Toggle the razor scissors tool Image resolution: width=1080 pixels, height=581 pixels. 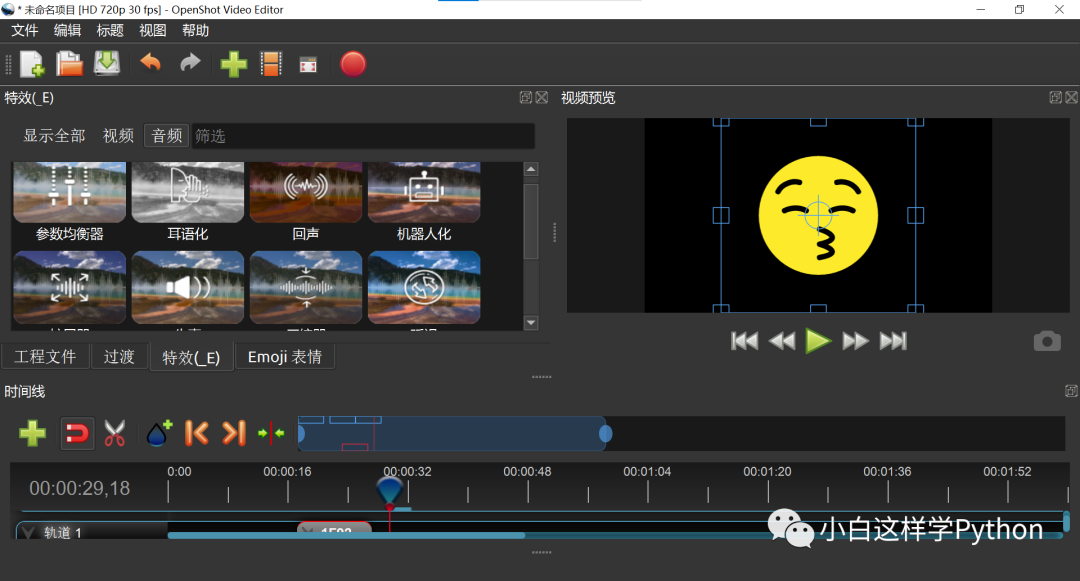114,434
